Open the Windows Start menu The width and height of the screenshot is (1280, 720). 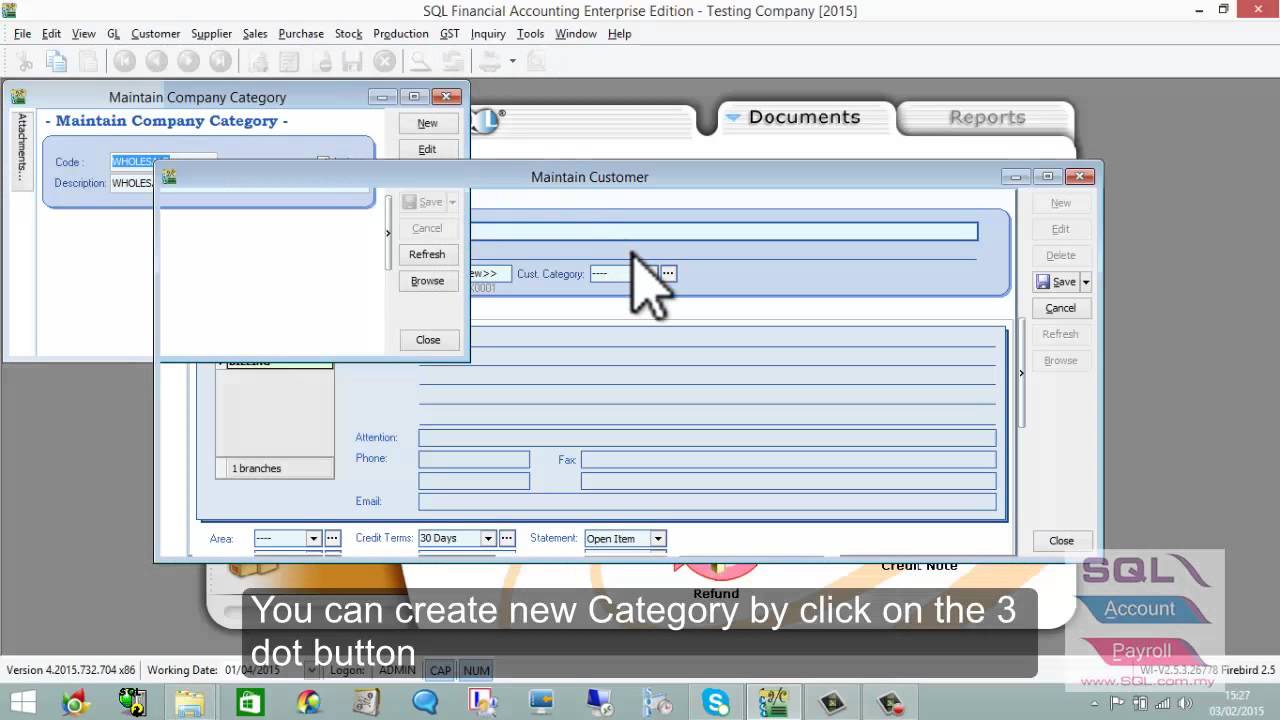22,702
